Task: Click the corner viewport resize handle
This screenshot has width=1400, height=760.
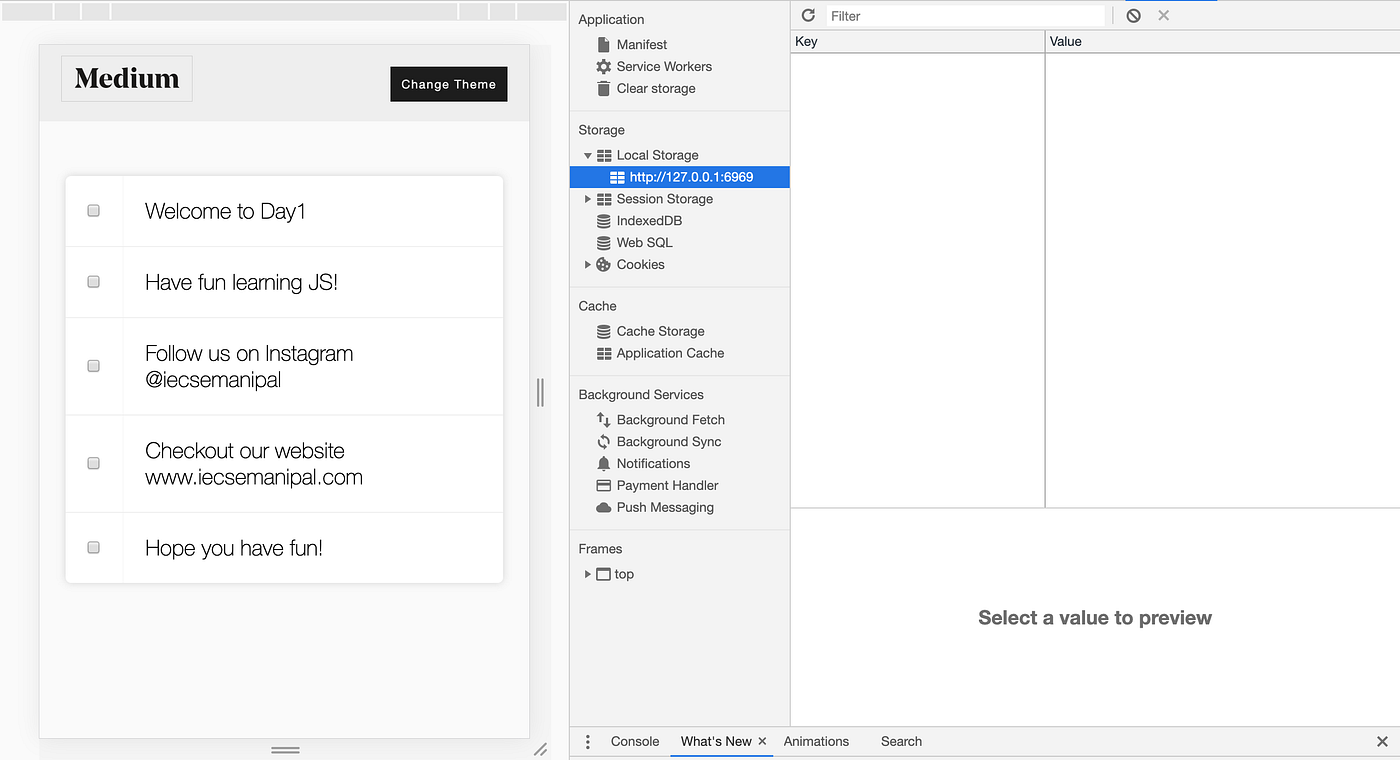Action: click(x=540, y=749)
